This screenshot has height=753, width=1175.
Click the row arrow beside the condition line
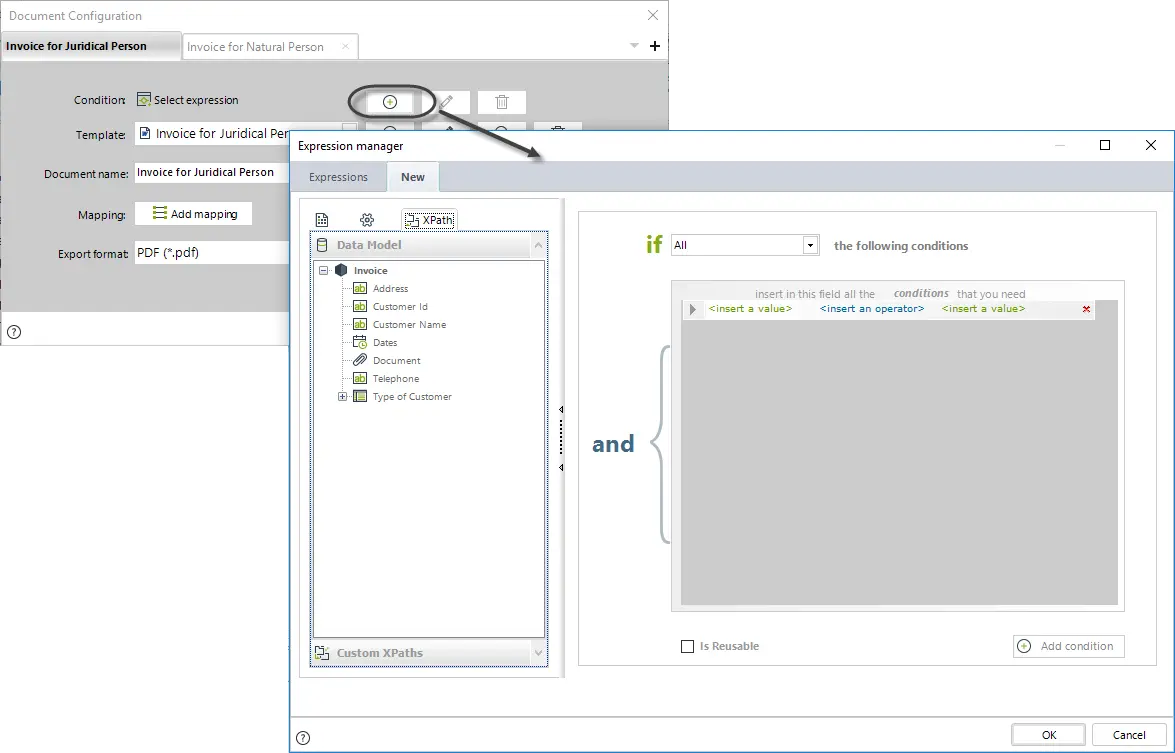pyautogui.click(x=692, y=309)
